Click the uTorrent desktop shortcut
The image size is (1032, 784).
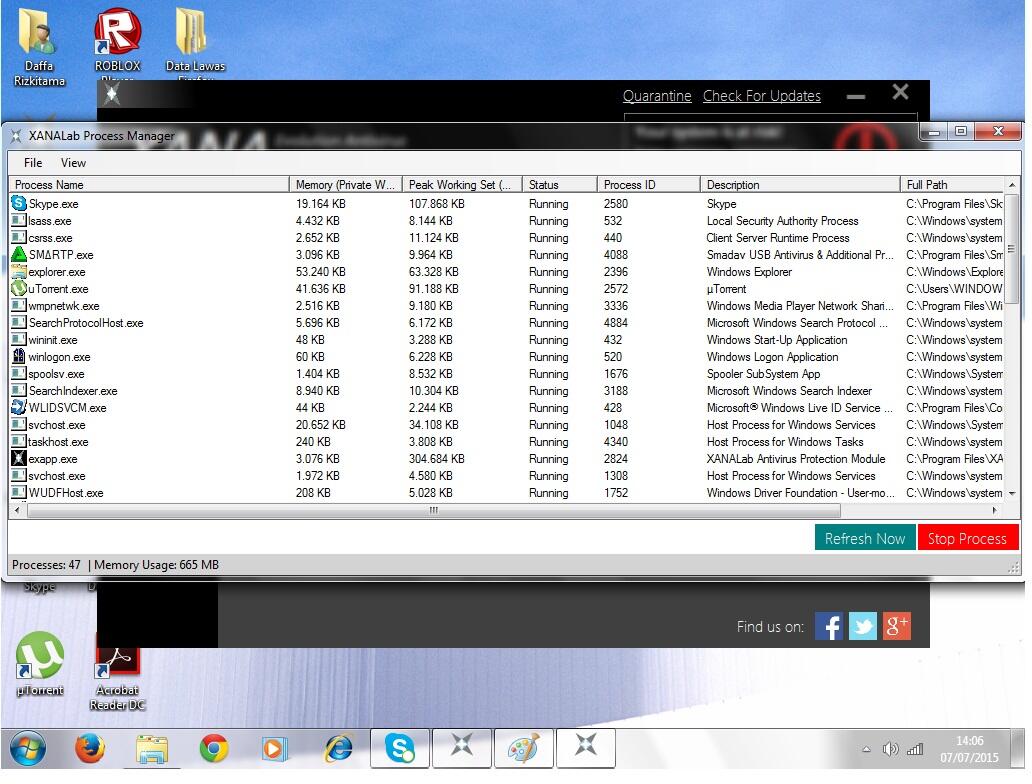[39, 664]
